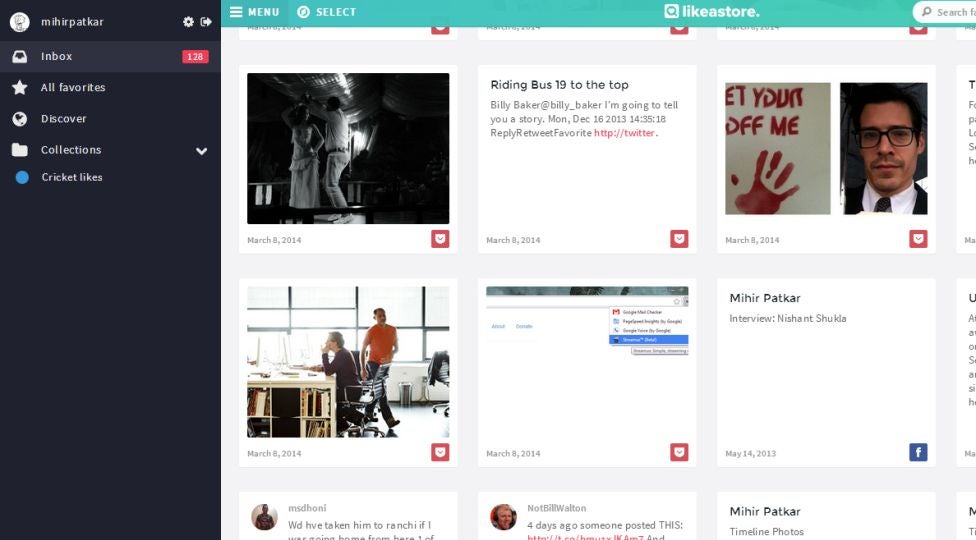
Task: Open the Discover section
Action: click(110, 119)
